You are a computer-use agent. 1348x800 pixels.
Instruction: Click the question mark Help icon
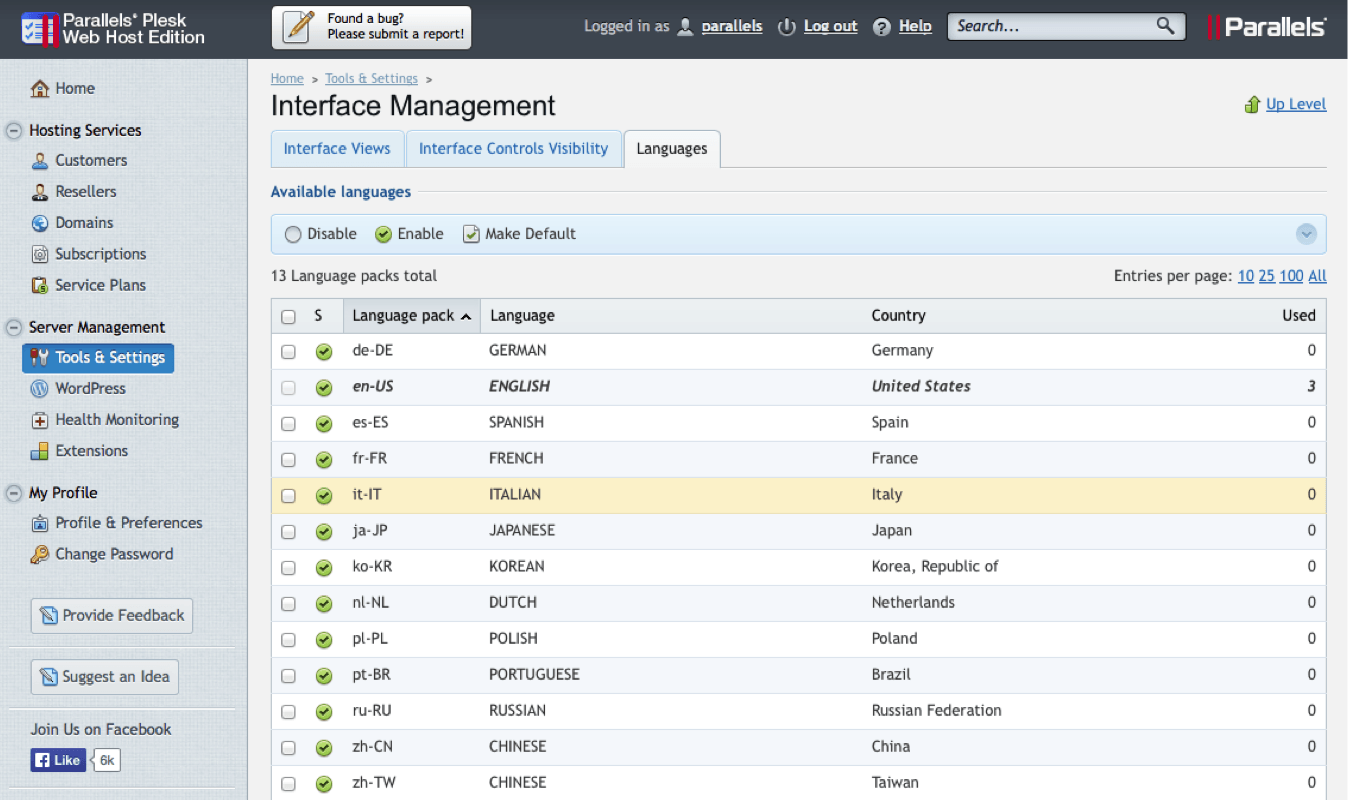point(881,27)
